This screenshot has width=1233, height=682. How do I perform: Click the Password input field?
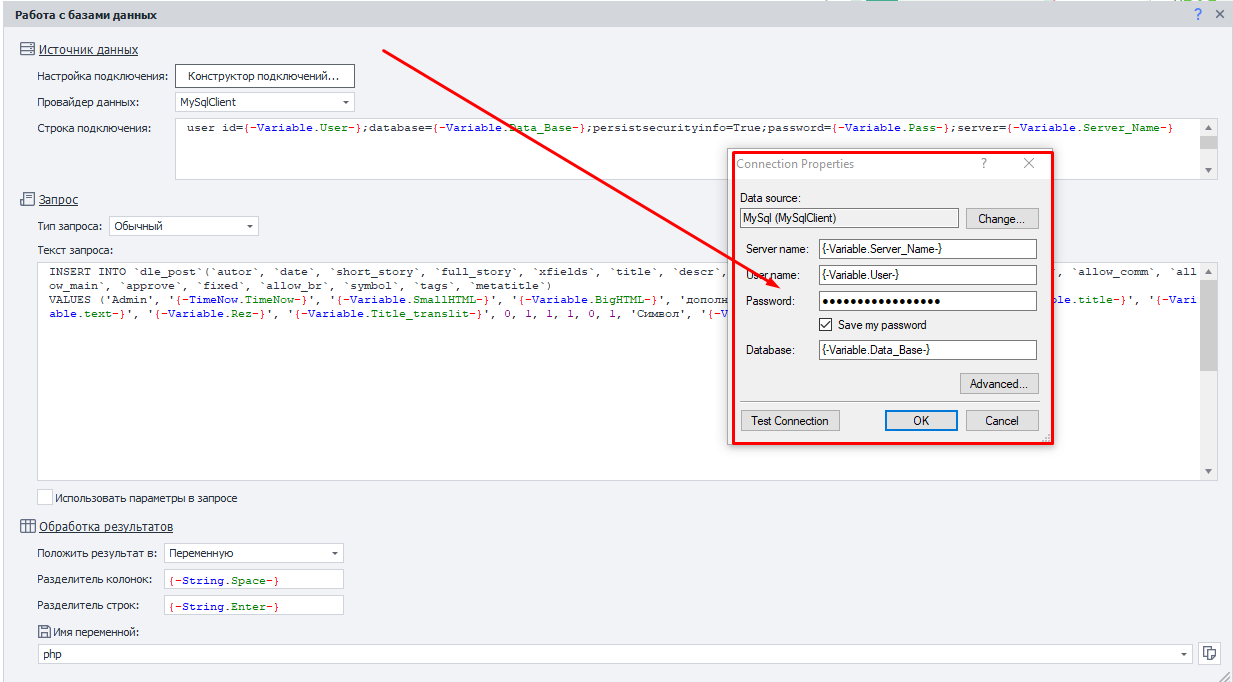(x=926, y=301)
